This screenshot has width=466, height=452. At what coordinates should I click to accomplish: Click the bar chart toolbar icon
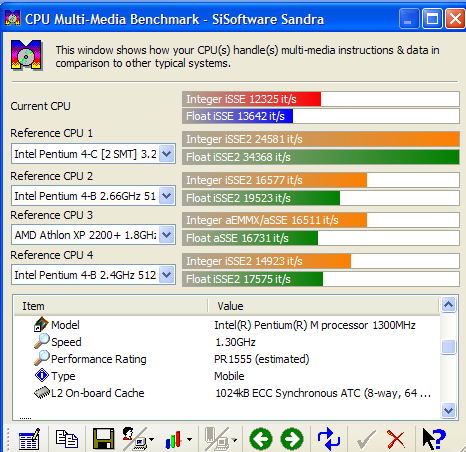pos(173,439)
